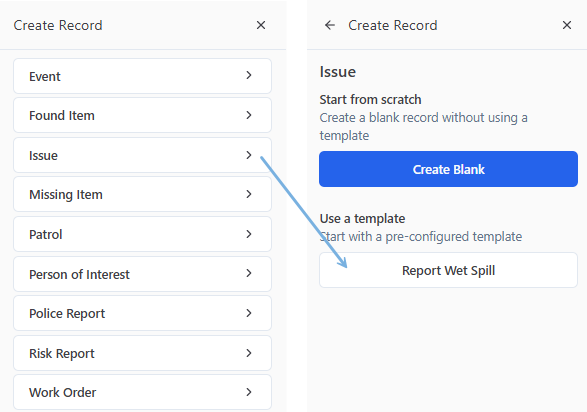Expand the Issue row chevron

(x=249, y=155)
